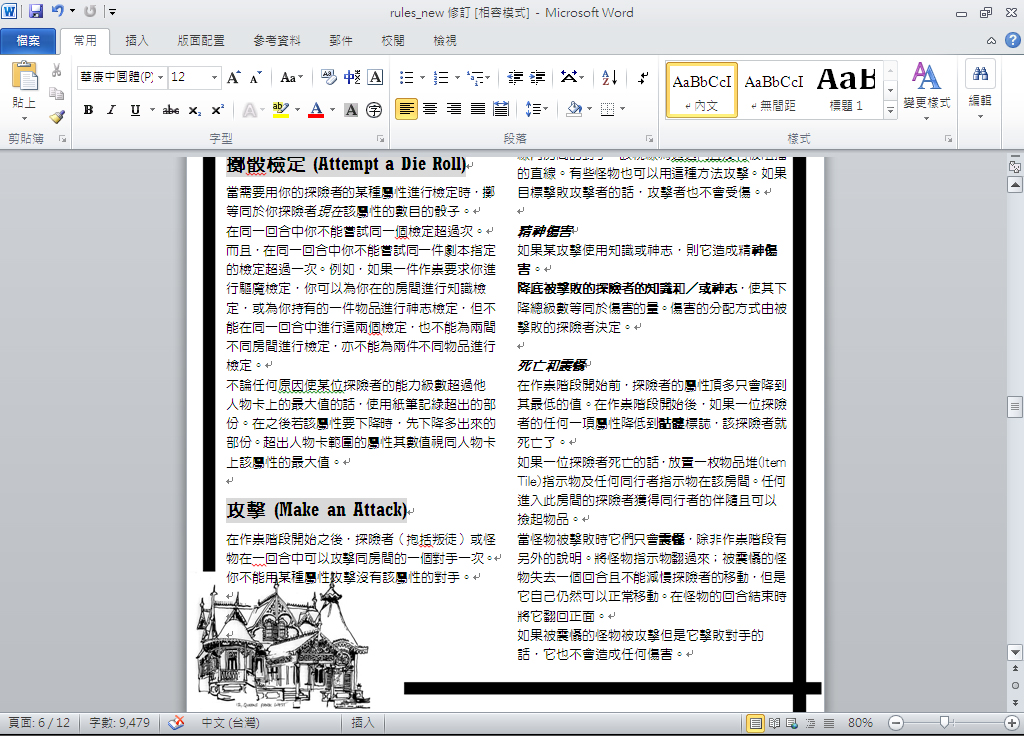The width and height of the screenshot is (1024, 736).
Task: Expand multilevel list dropdown
Action: [488, 78]
